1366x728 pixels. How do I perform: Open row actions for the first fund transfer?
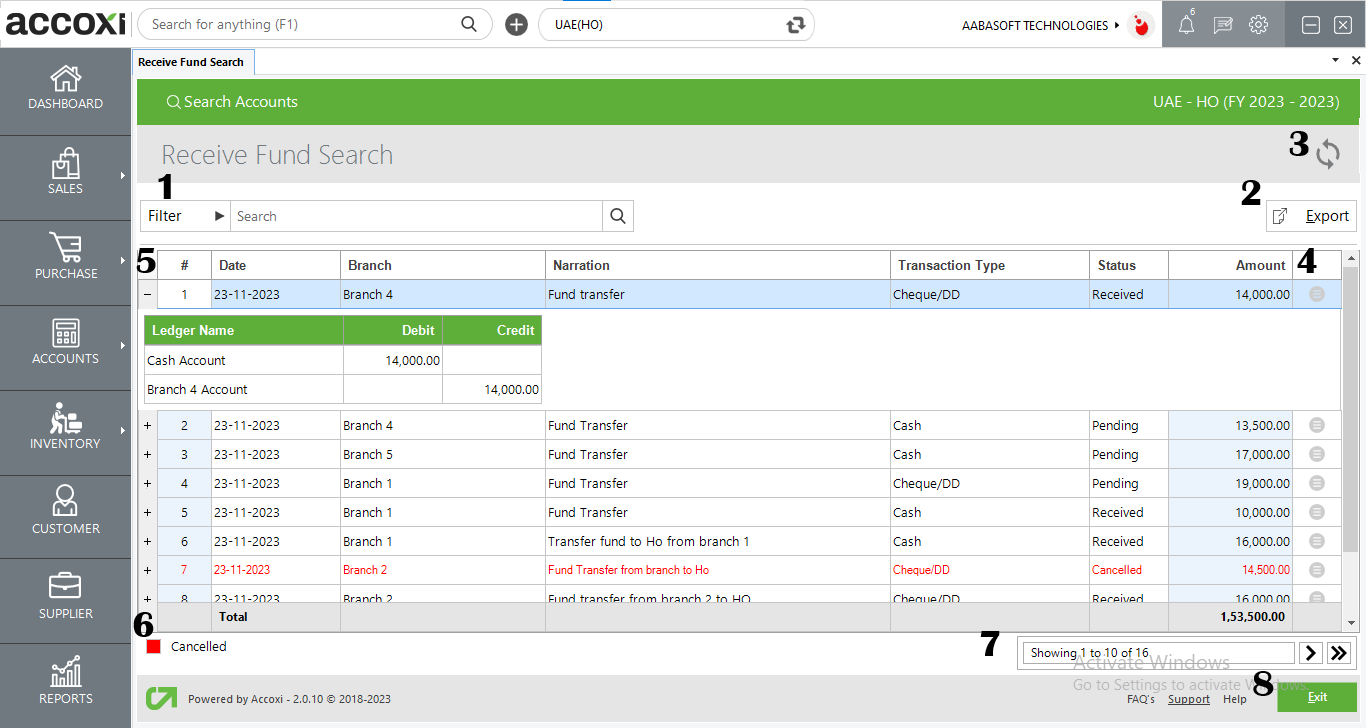pos(1315,293)
